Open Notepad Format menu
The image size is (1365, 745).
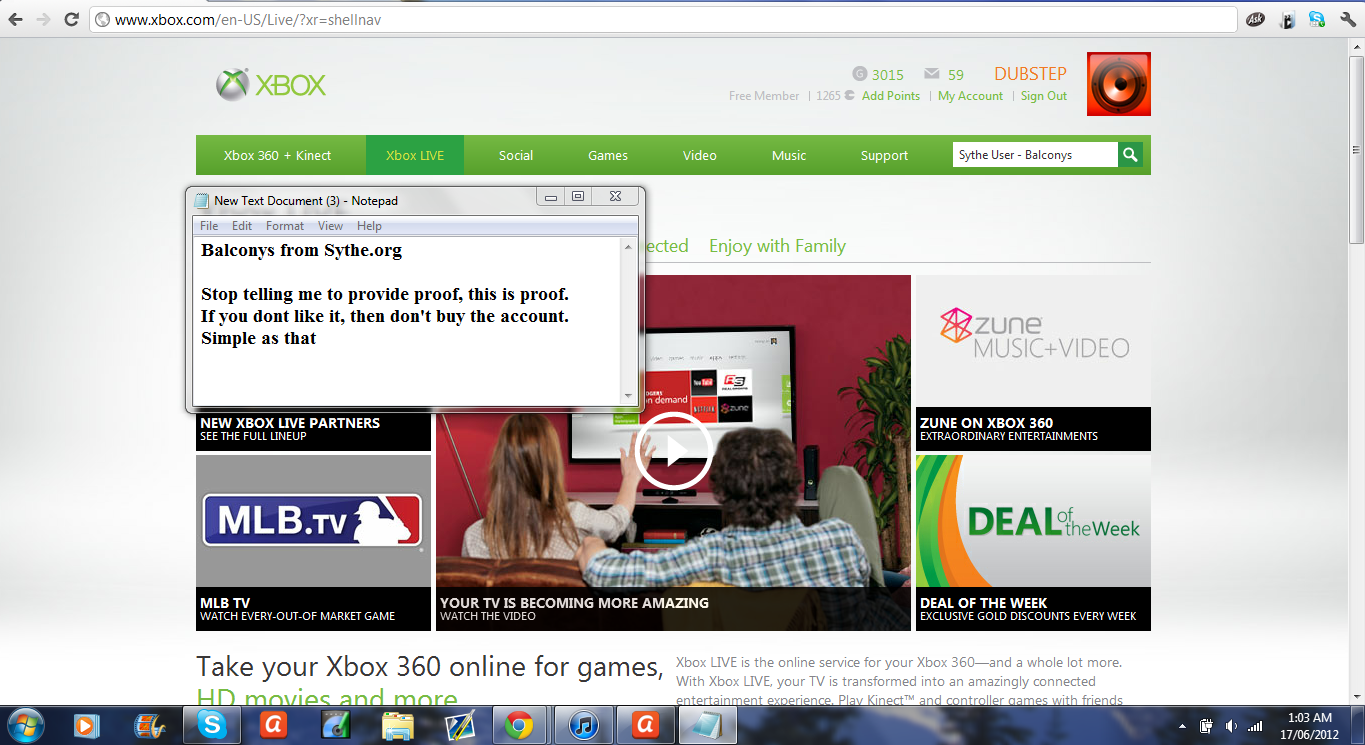coord(285,226)
